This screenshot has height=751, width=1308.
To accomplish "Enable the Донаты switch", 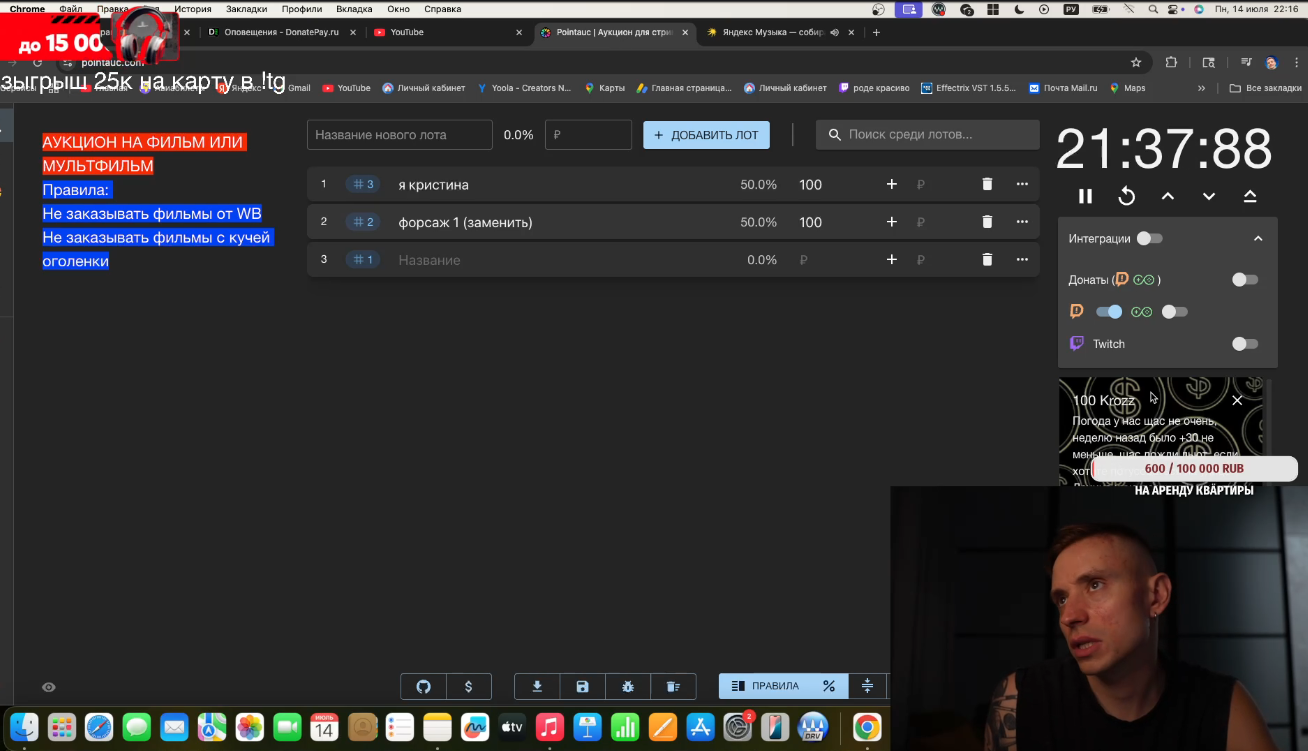I will pos(1245,280).
